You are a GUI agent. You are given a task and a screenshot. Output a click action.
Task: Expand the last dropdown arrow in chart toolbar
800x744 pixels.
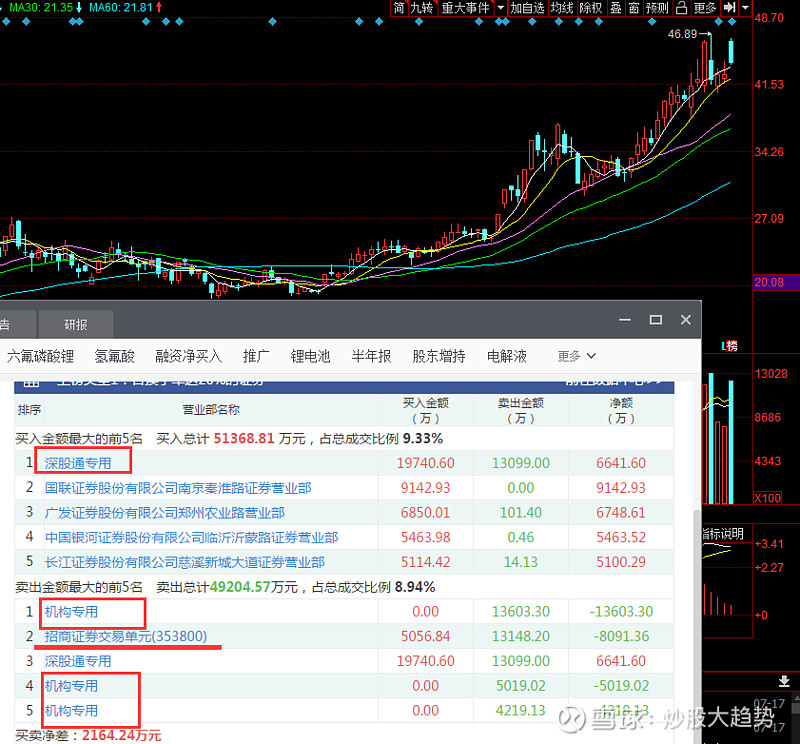click(x=745, y=8)
